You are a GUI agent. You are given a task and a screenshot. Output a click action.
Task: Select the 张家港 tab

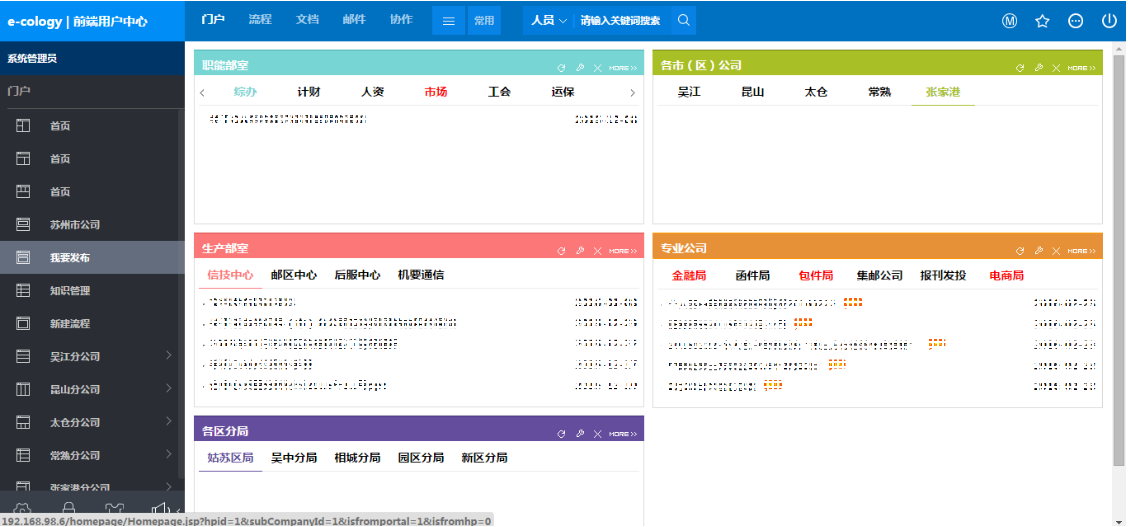click(x=943, y=92)
